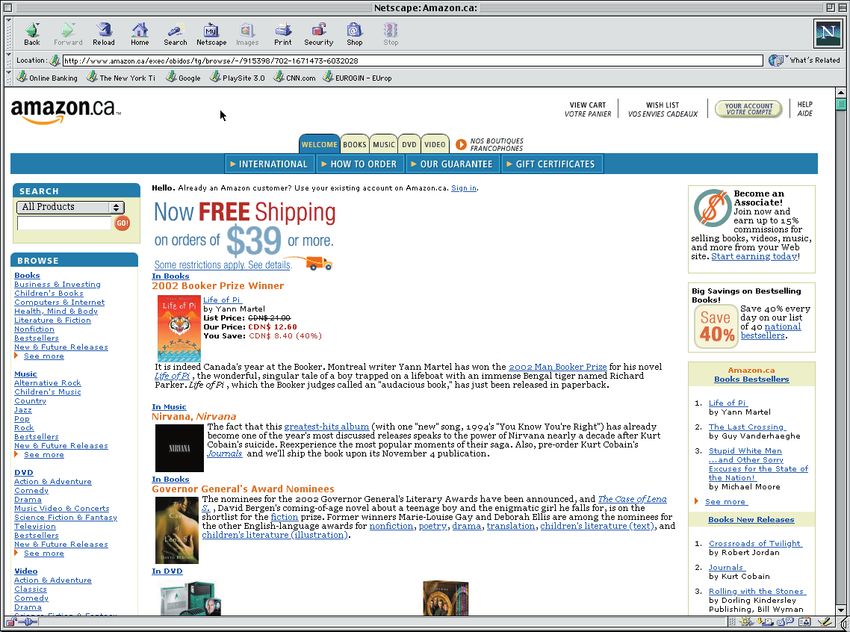Open the Home page icon
The height and width of the screenshot is (632, 850).
[139, 34]
